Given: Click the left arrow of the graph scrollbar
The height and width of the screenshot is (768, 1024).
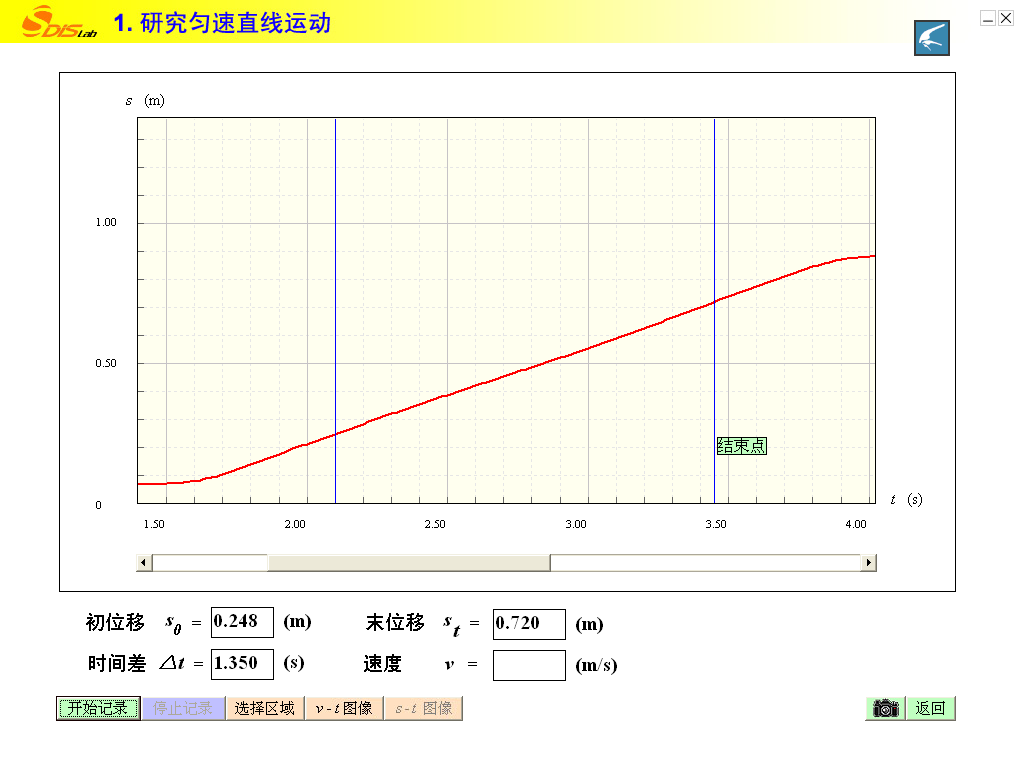Looking at the screenshot, I should [x=145, y=563].
